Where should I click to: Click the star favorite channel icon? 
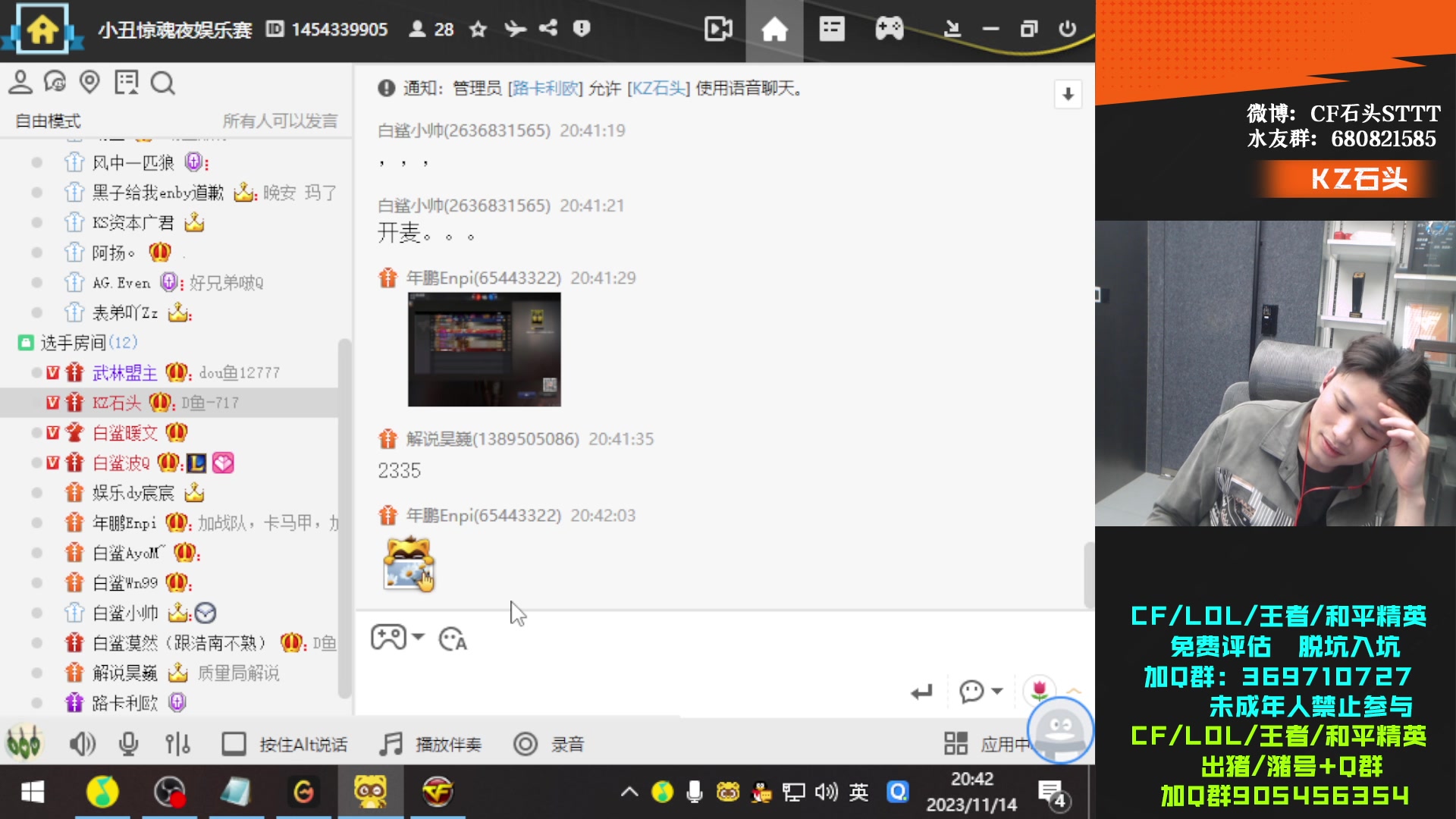click(x=478, y=30)
